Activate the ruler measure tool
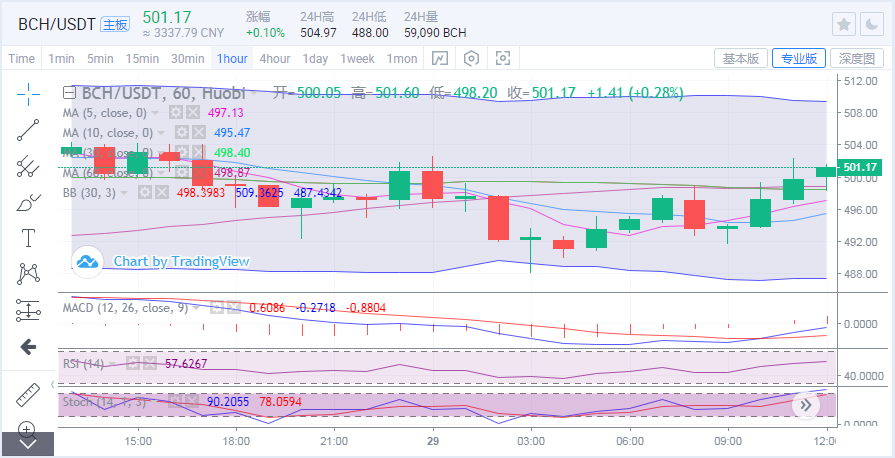The image size is (895, 458). tap(27, 394)
